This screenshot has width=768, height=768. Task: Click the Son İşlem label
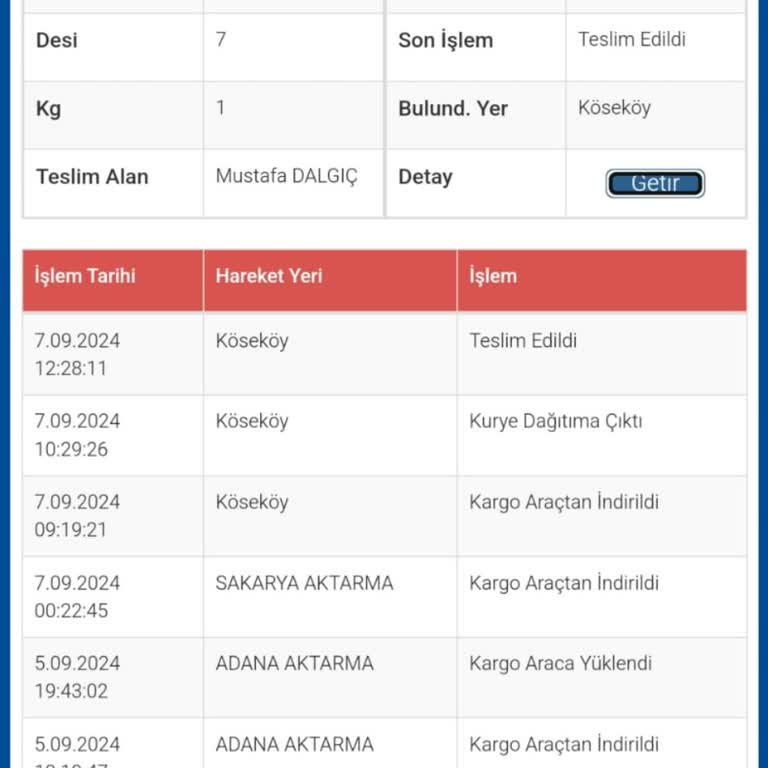pyautogui.click(x=445, y=41)
